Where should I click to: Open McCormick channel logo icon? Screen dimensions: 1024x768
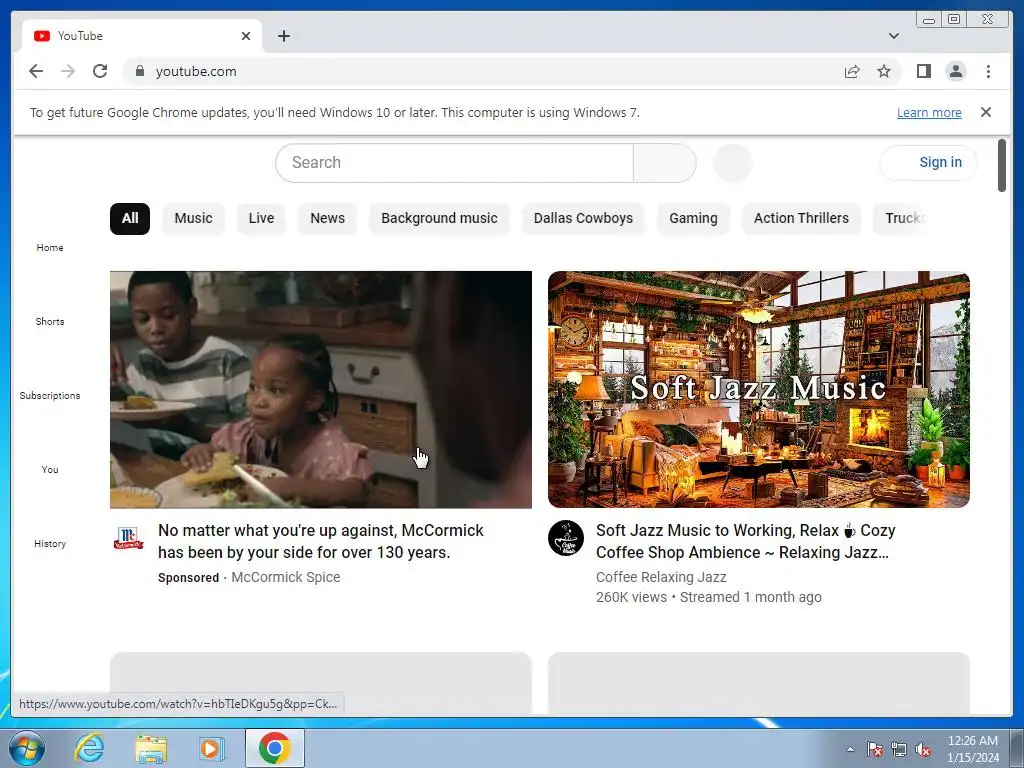pyautogui.click(x=128, y=538)
